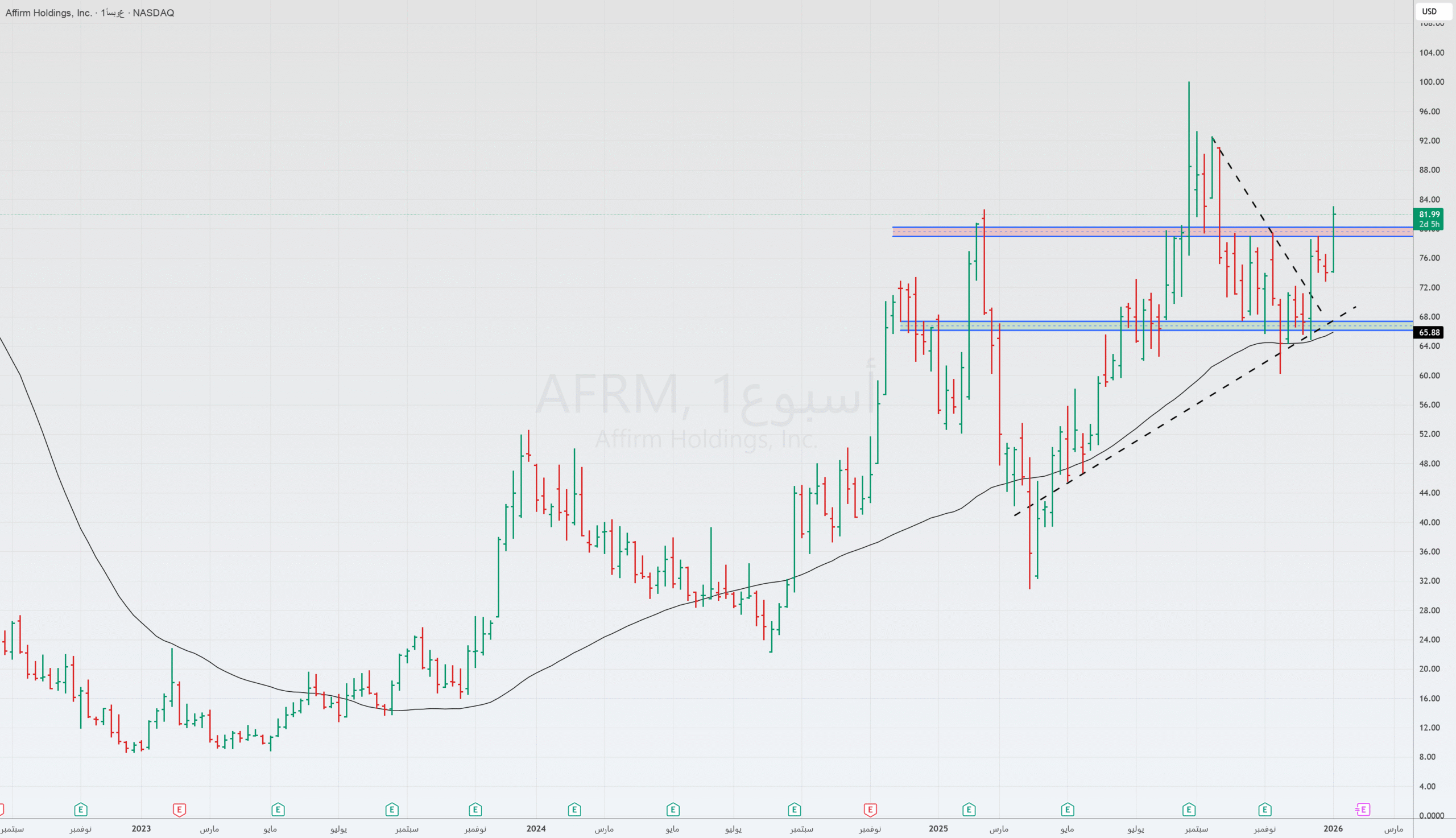Click the green 81.99 current price label
The image size is (1456, 838).
click(x=1428, y=218)
